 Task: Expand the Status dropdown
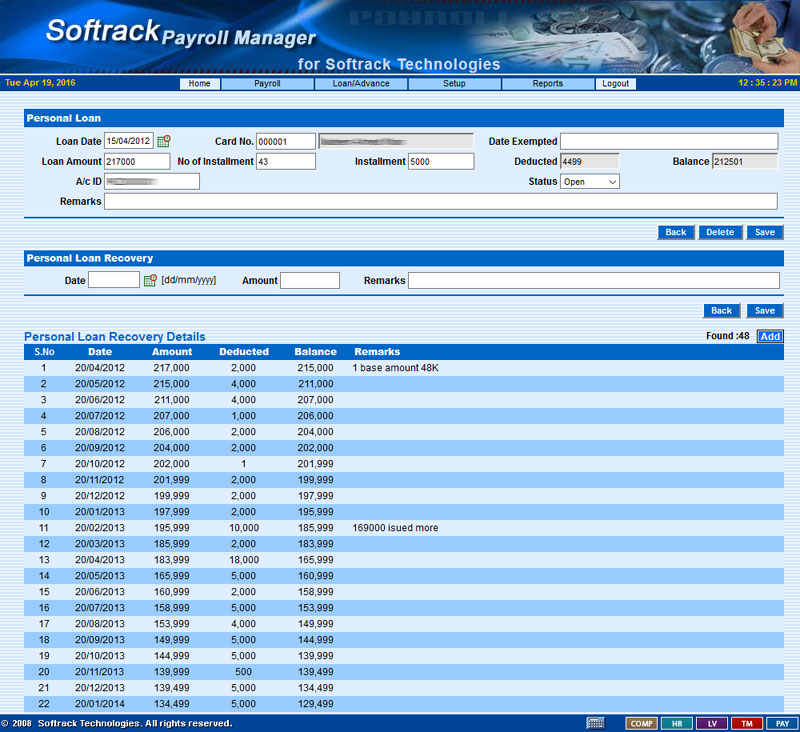pyautogui.click(x=590, y=182)
